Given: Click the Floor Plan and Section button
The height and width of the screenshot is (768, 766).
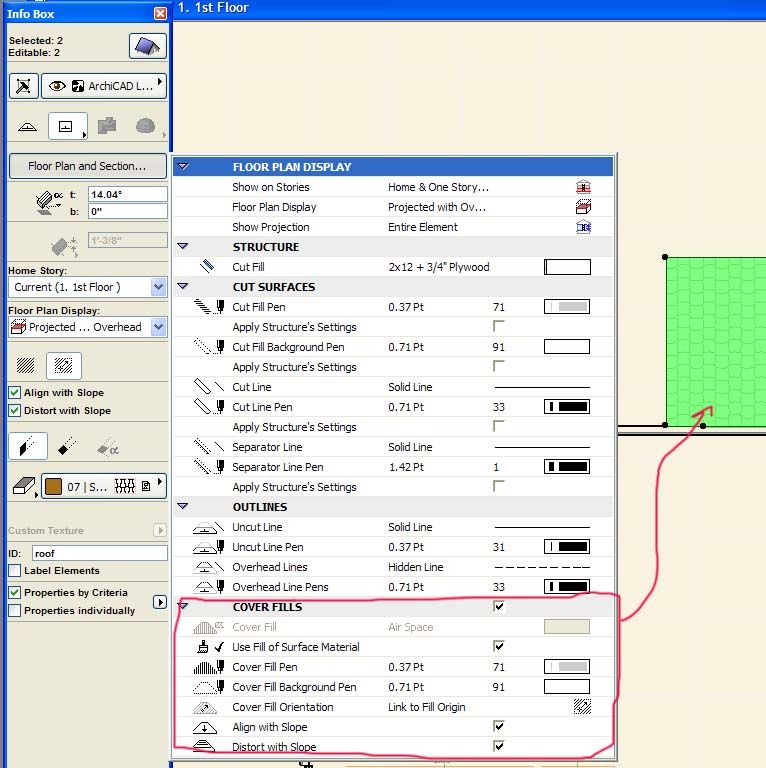Looking at the screenshot, I should (88, 166).
